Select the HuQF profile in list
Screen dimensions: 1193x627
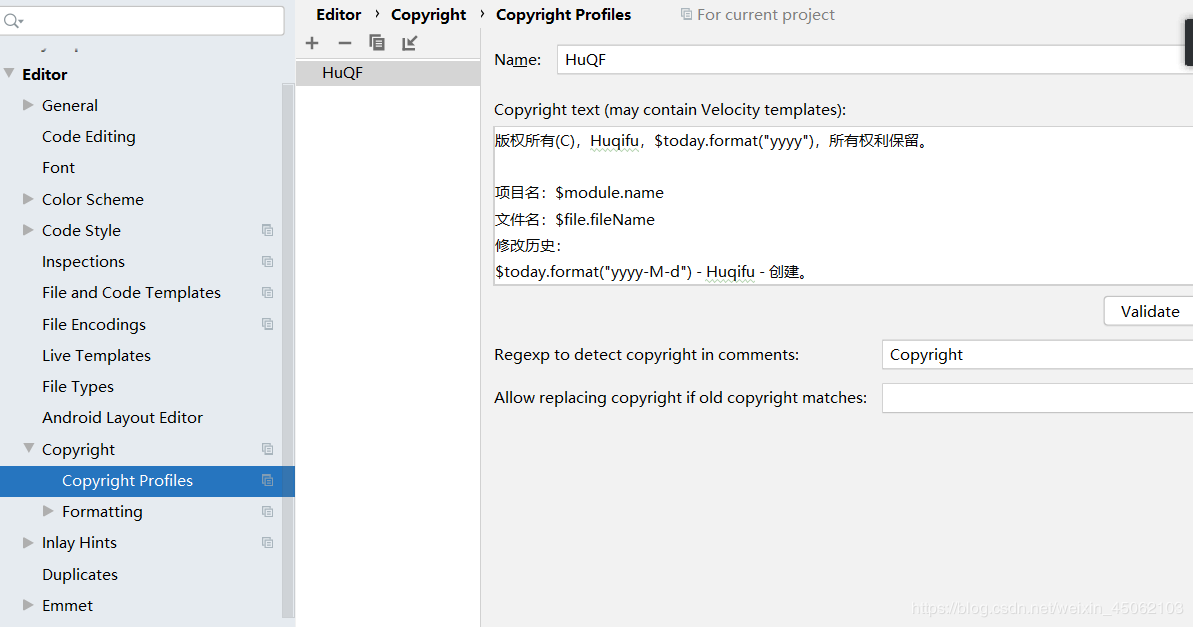tap(388, 73)
